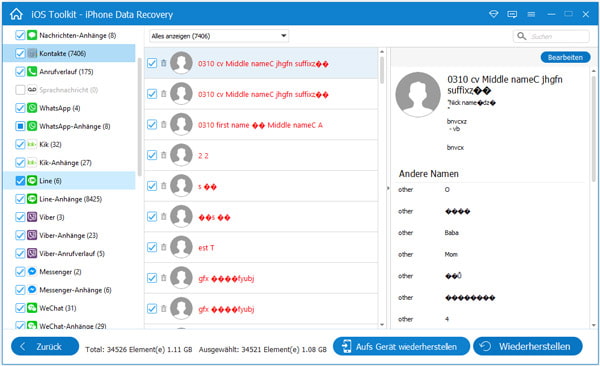Click the Bearbeiten button
This screenshot has width=600, height=366.
click(565, 57)
